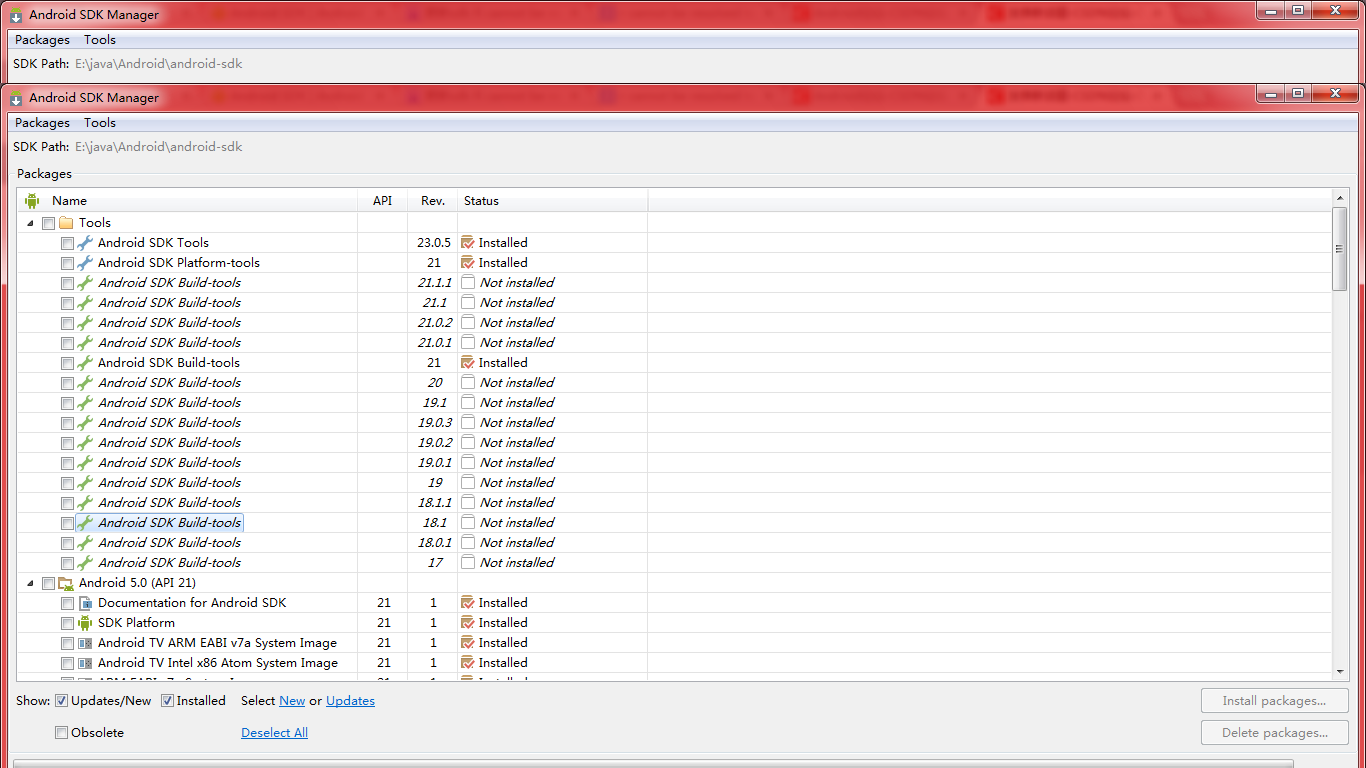Open the Packages menu in background window
1366x768 pixels.
[x=42, y=40]
